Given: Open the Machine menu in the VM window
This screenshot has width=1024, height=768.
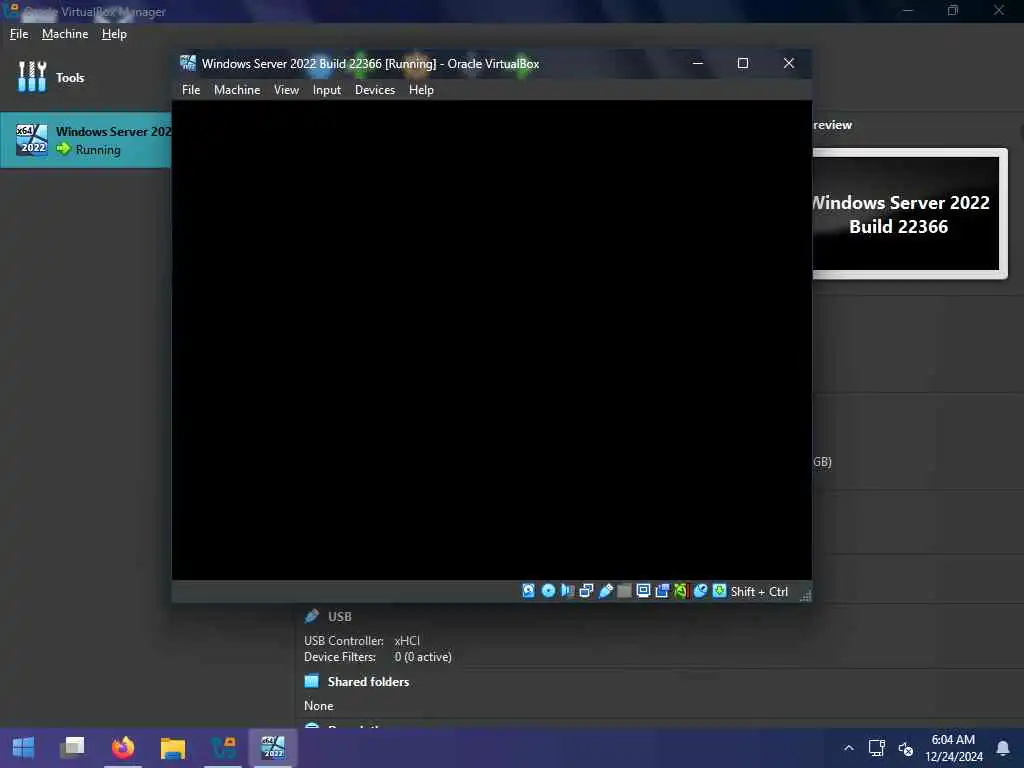Looking at the screenshot, I should pyautogui.click(x=237, y=89).
